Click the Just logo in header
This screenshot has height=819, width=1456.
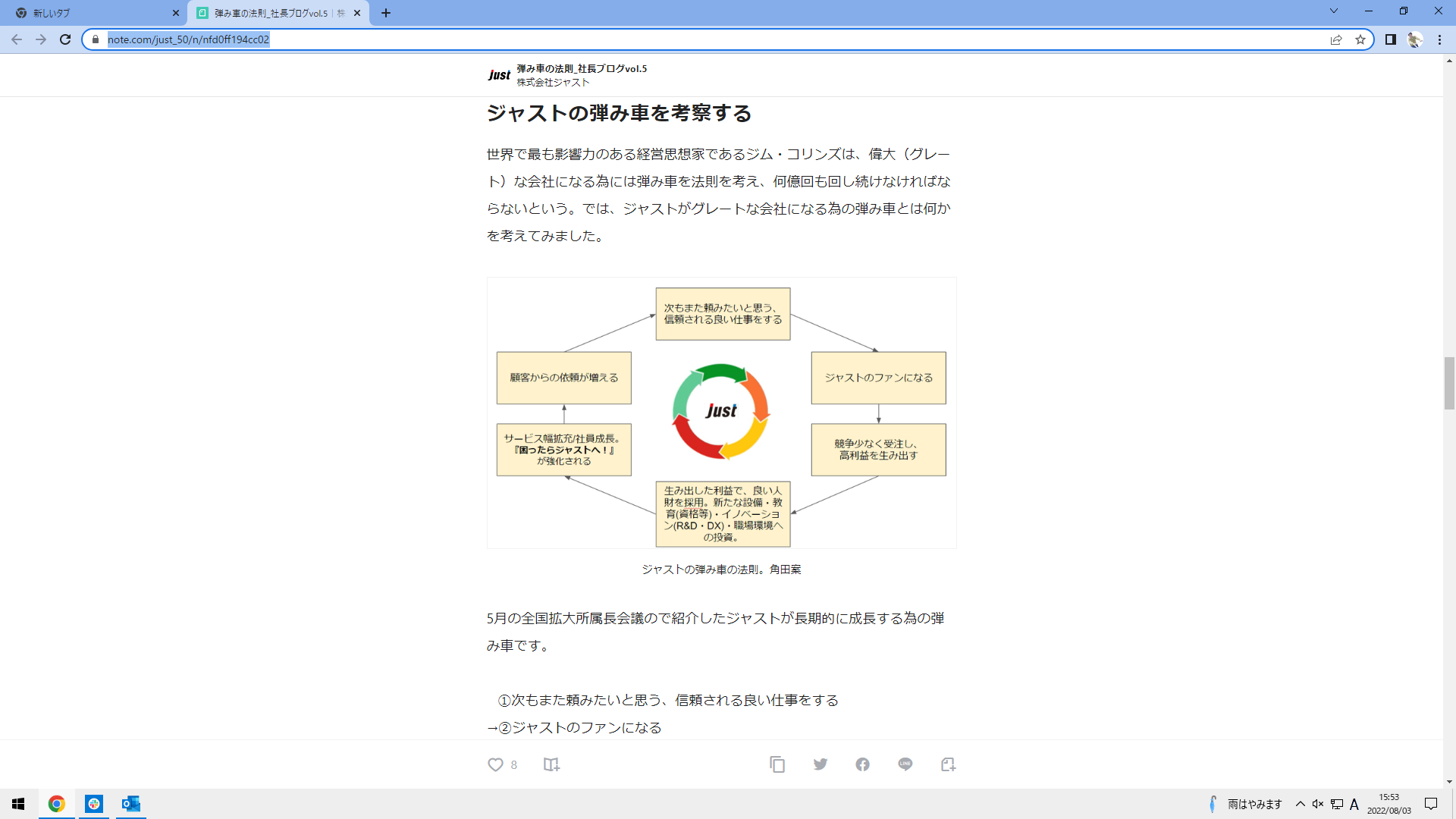click(499, 75)
